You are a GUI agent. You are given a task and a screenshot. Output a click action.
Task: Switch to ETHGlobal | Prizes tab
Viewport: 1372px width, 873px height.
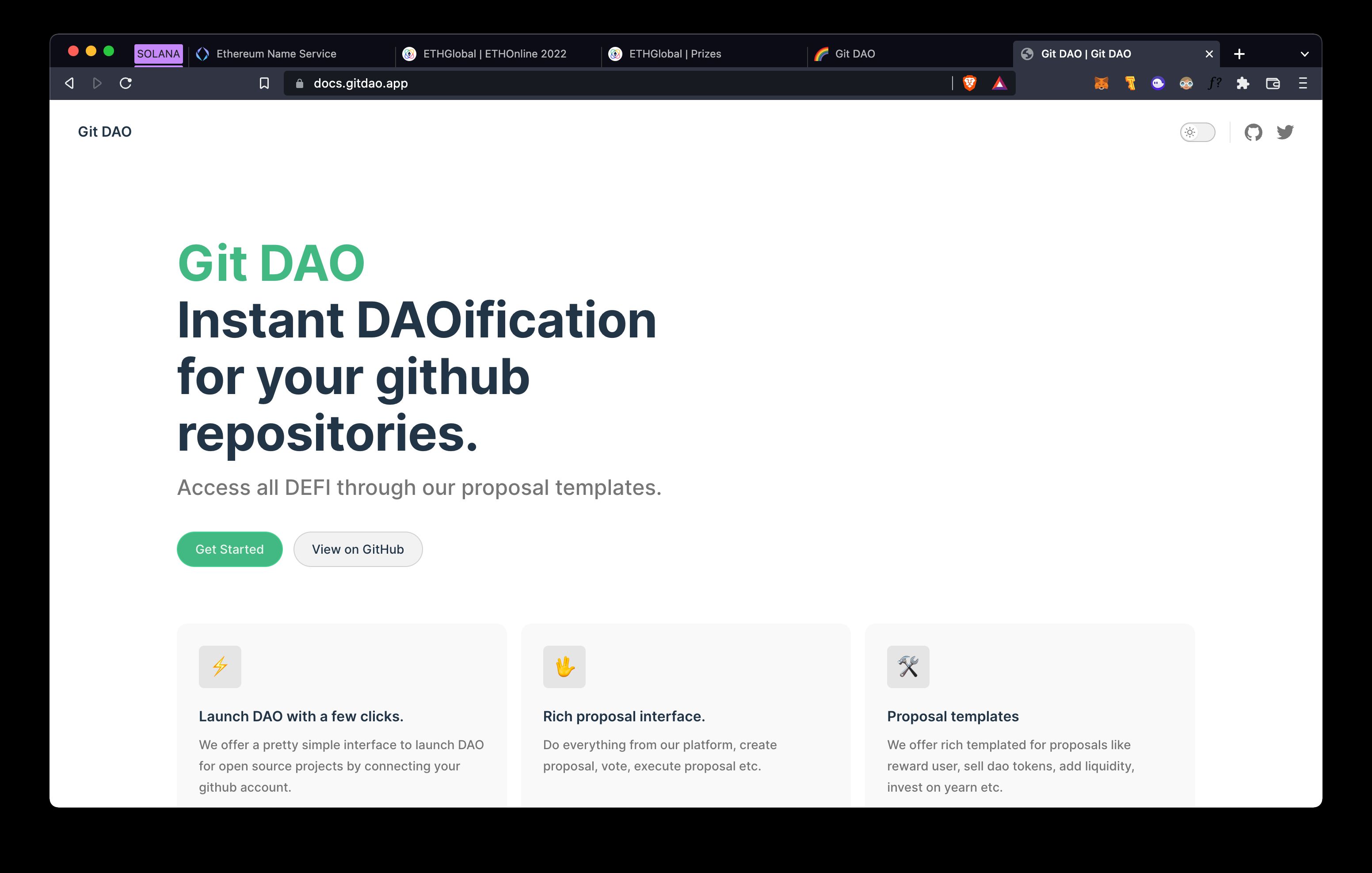704,54
